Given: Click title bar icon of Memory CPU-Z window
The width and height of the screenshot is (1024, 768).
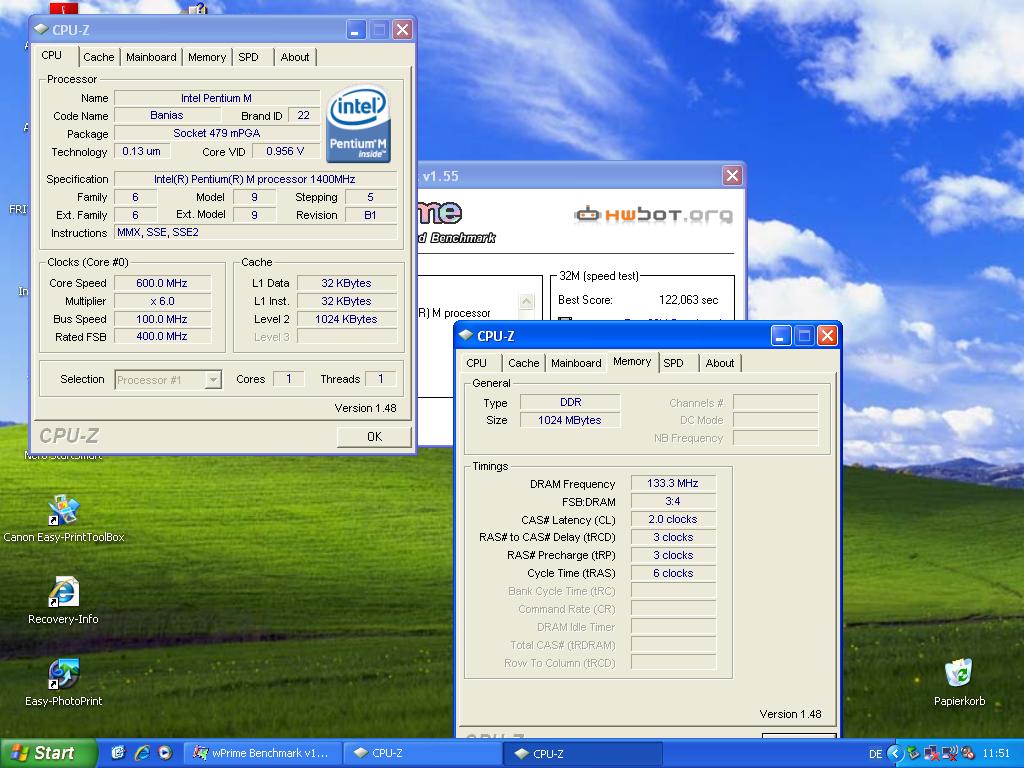Looking at the screenshot, I should (x=466, y=336).
